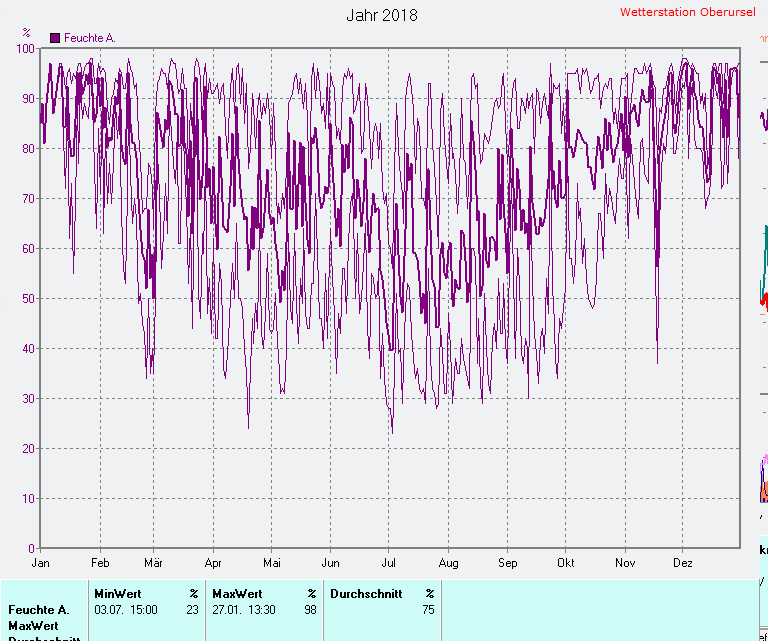The height and width of the screenshot is (641, 768).
Task: Click the y-axis label 50
Action: point(28,299)
